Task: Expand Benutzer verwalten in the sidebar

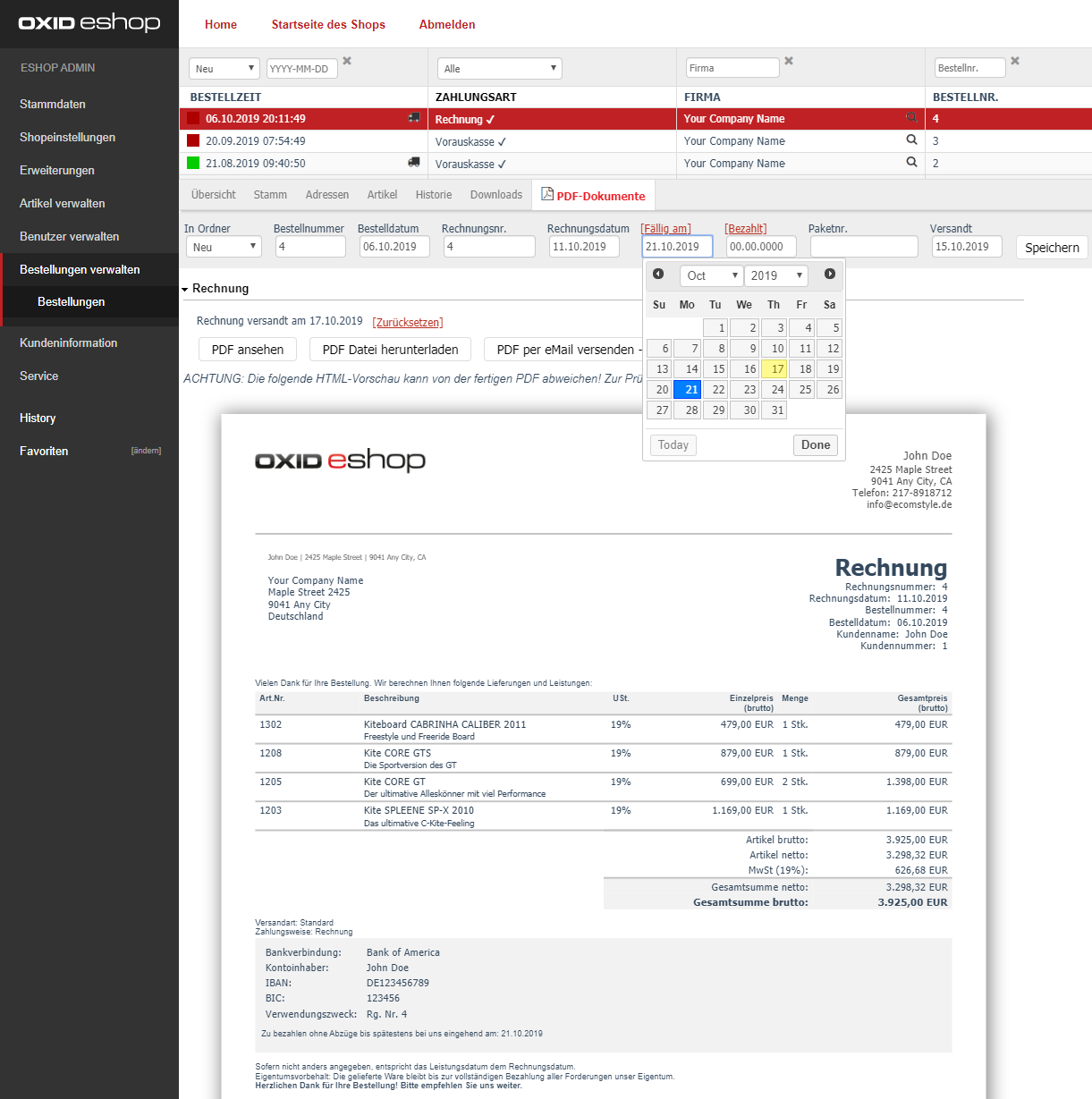Action: (69, 236)
